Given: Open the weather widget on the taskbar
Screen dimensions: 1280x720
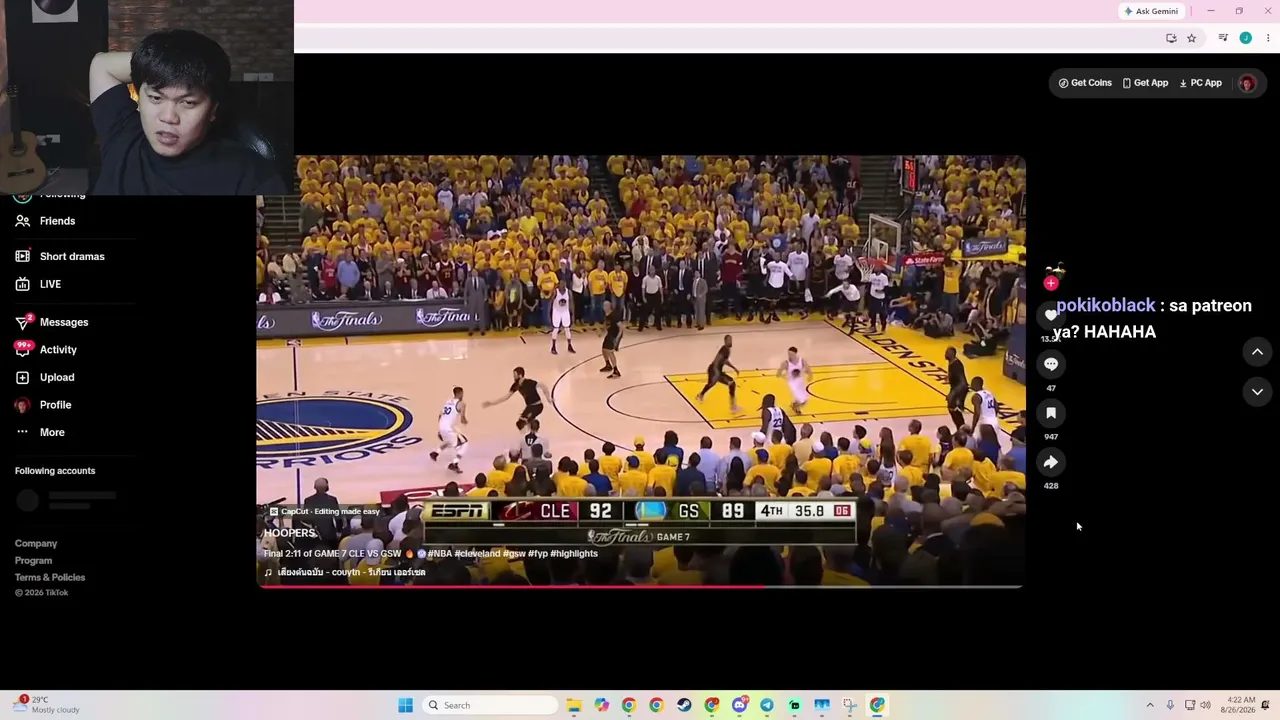Looking at the screenshot, I should [x=46, y=705].
